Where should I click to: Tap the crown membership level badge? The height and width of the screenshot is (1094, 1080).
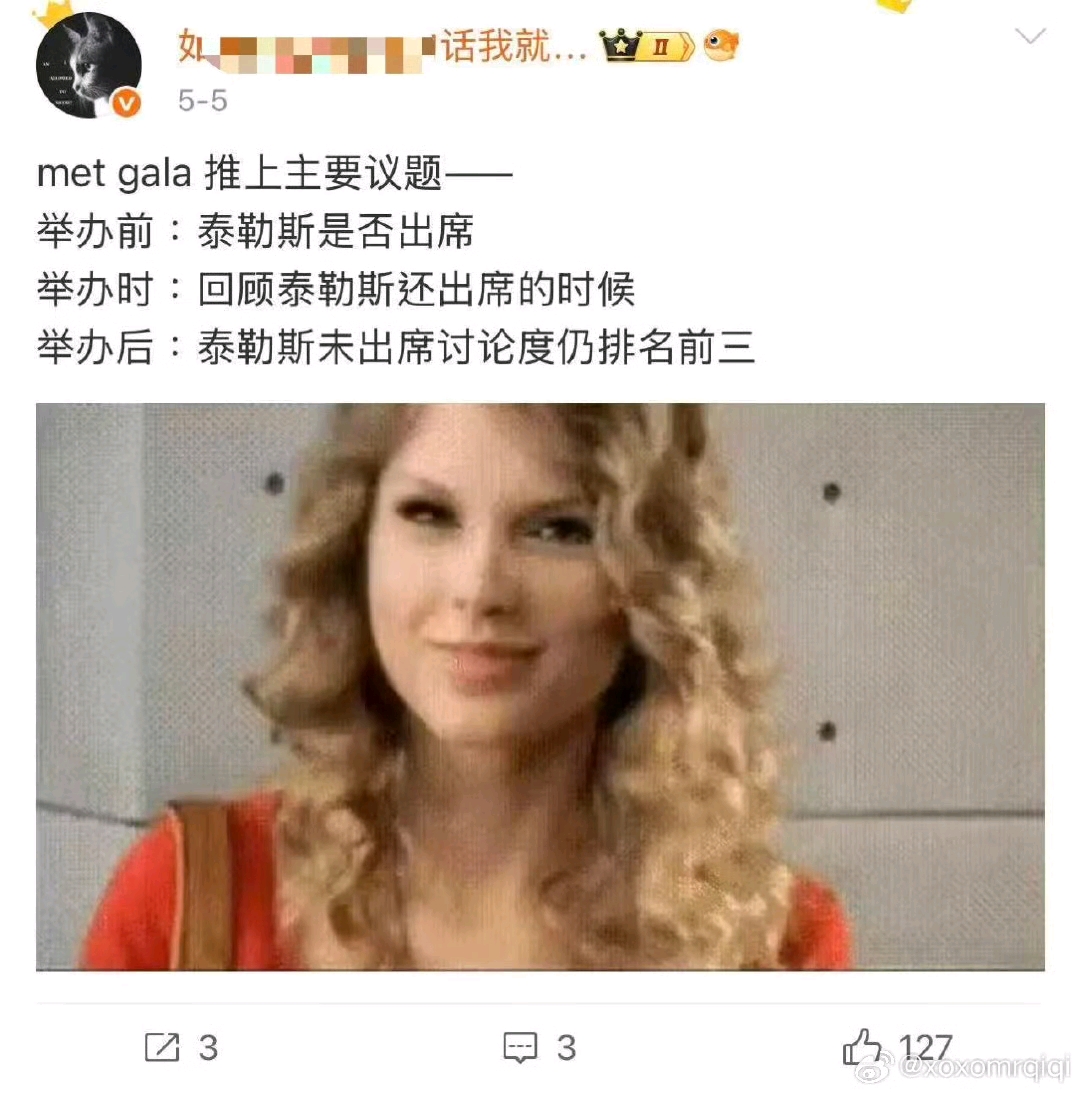coord(647,46)
